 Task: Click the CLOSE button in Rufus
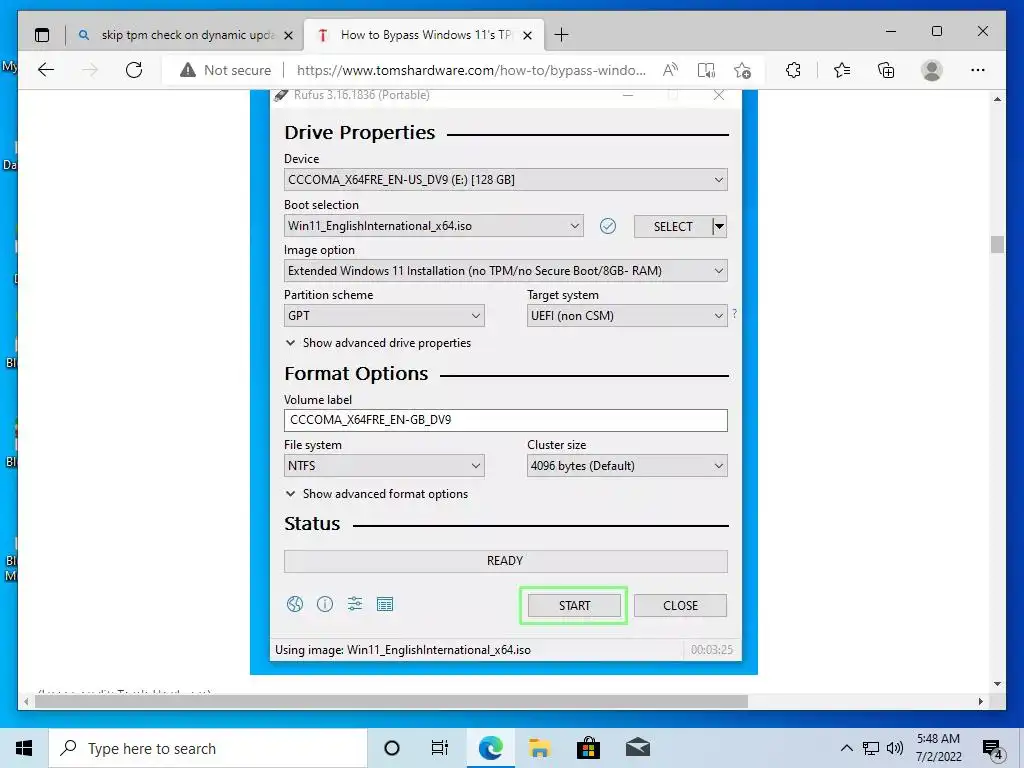click(680, 605)
